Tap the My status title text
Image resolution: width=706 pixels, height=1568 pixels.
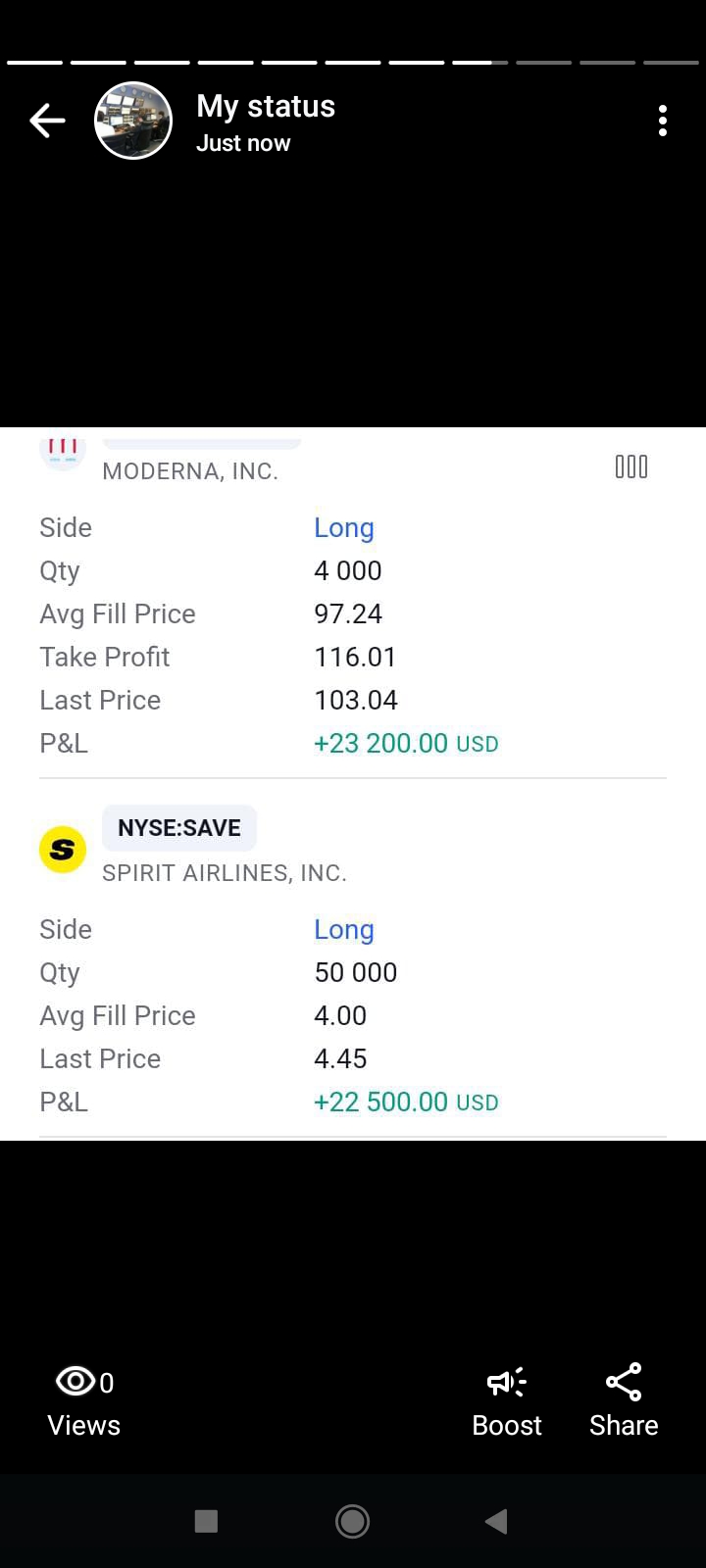coord(266,106)
